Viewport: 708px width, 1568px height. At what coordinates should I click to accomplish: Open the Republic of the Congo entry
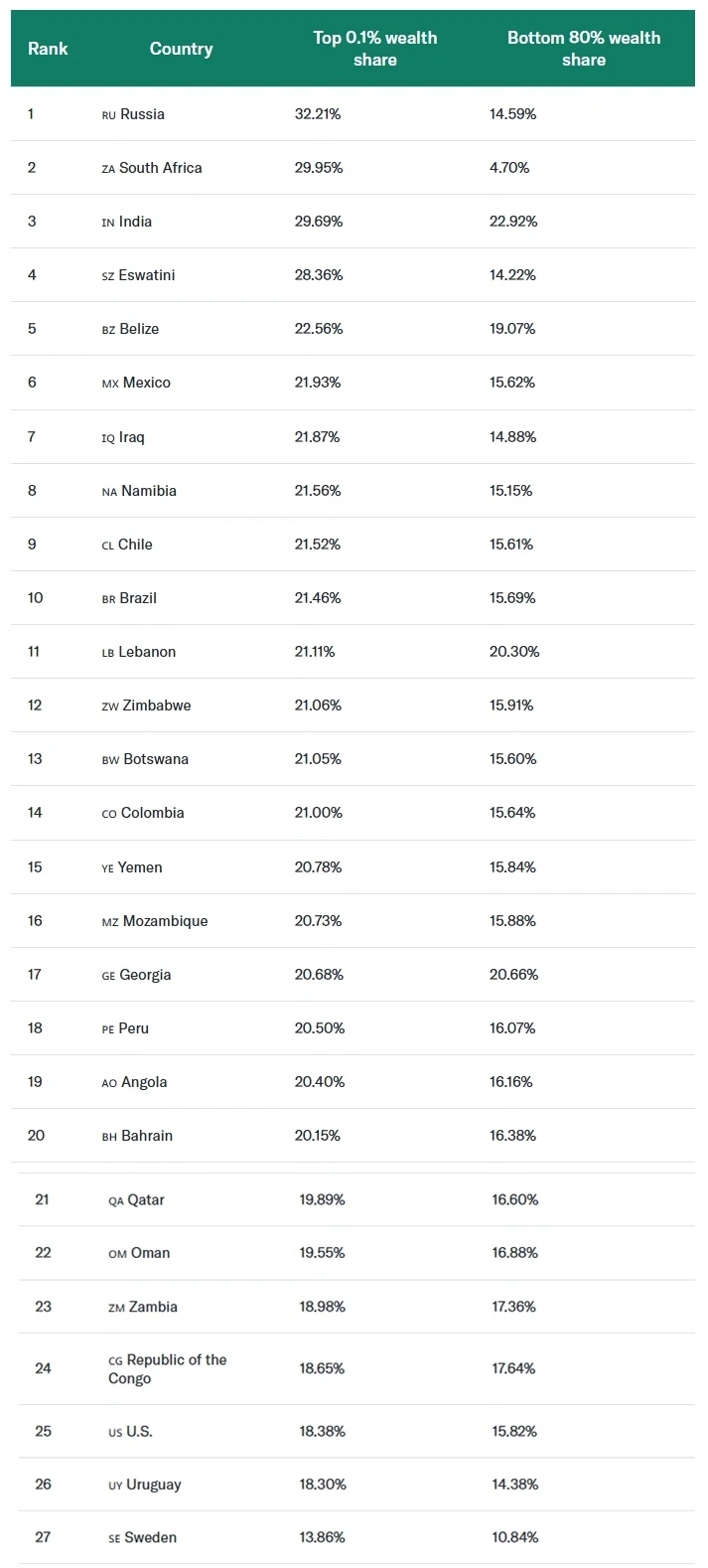[168, 1369]
